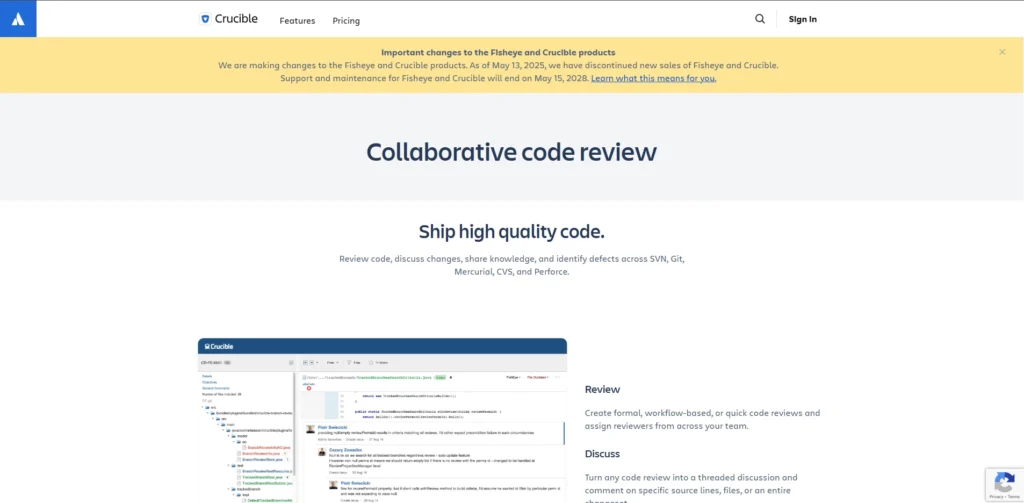Viewport: 1024px width, 503px height.
Task: Click the 'Review code, discuss changes' description text
Action: [x=511, y=265]
